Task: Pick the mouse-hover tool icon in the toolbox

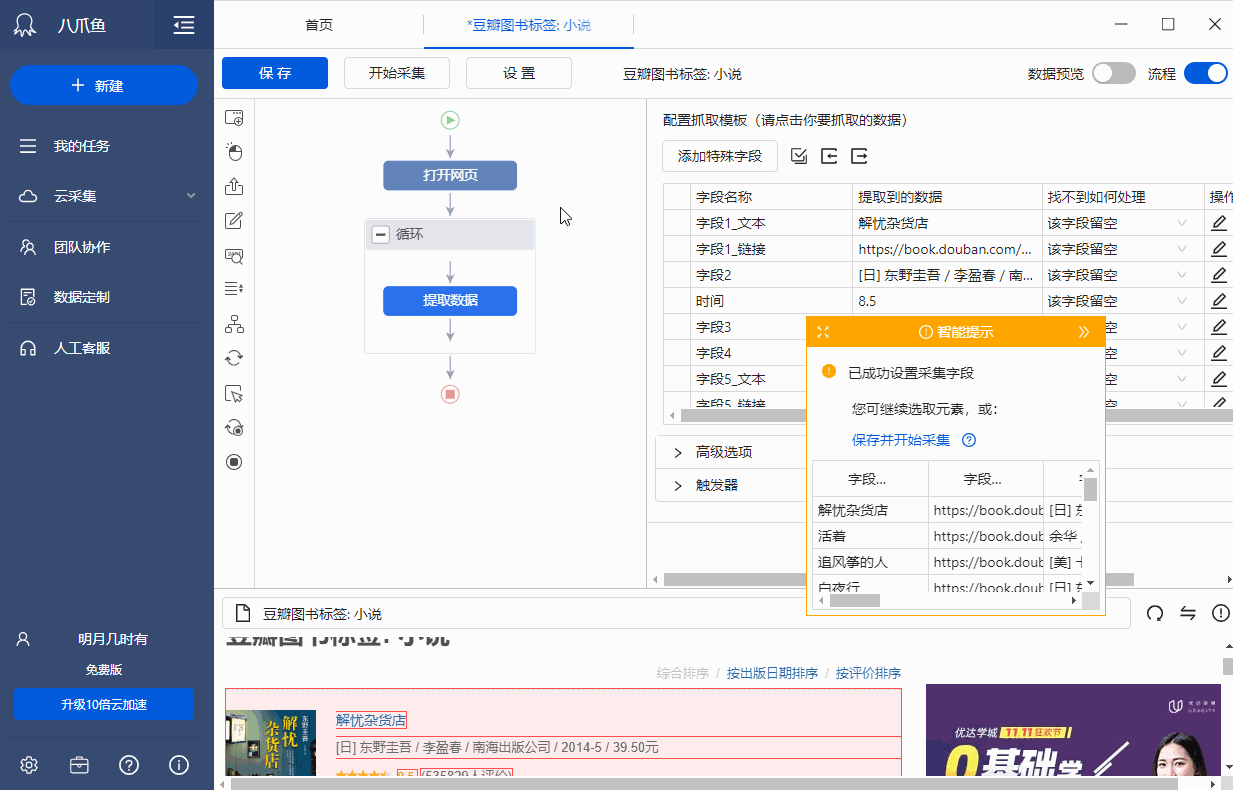Action: click(x=234, y=393)
